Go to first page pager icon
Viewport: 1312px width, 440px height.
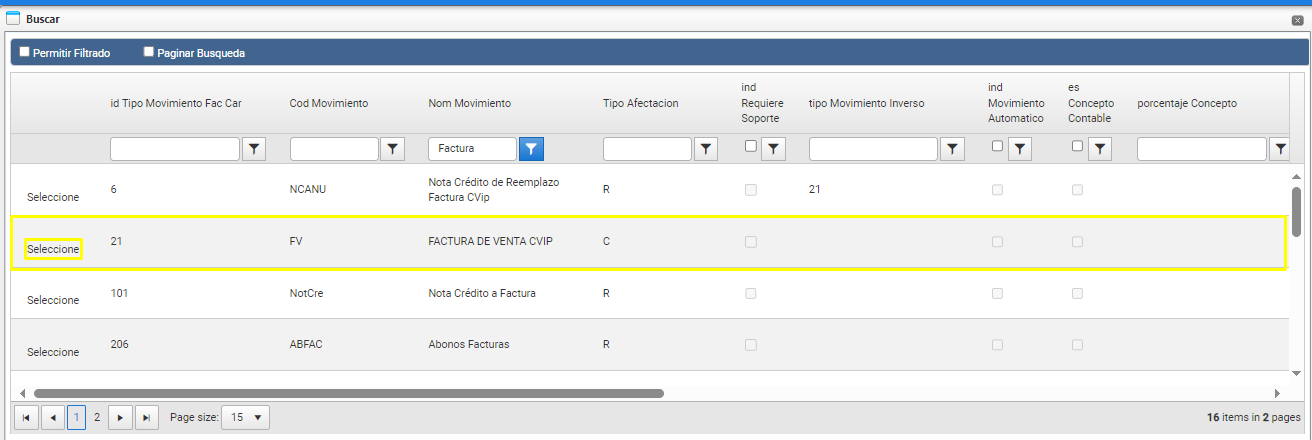(27, 417)
